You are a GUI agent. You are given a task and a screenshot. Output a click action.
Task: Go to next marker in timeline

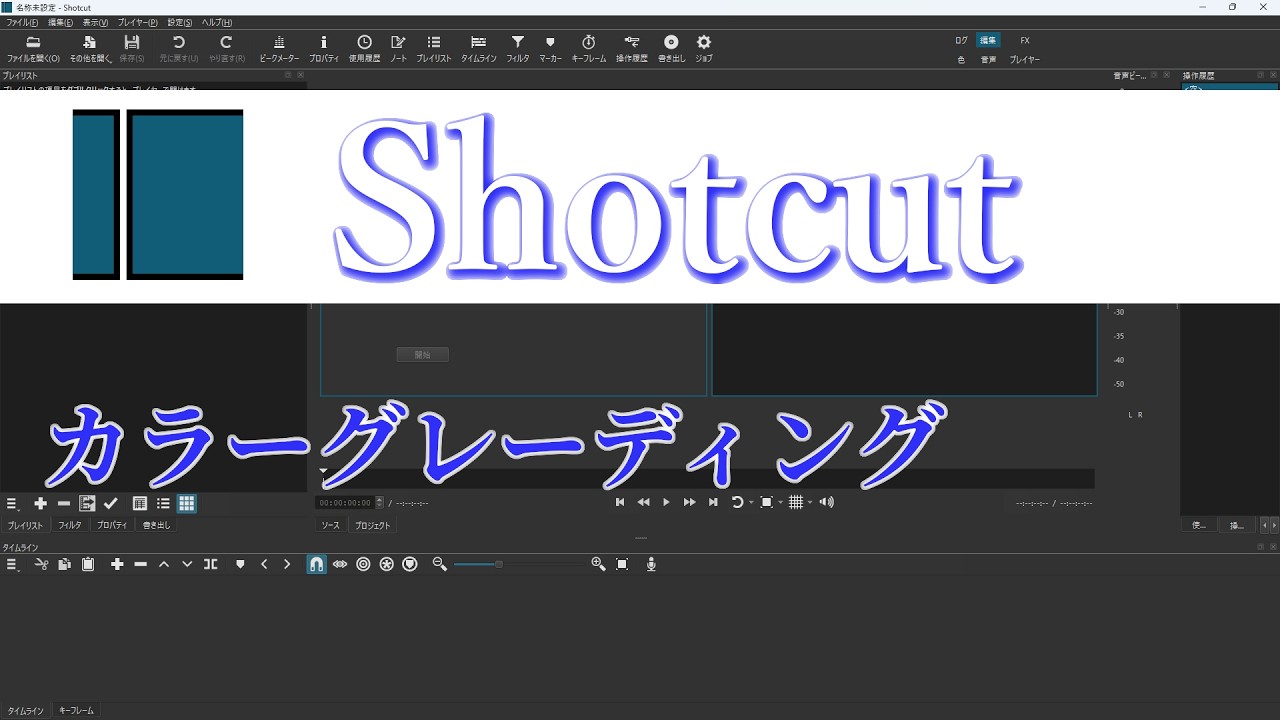tap(287, 564)
